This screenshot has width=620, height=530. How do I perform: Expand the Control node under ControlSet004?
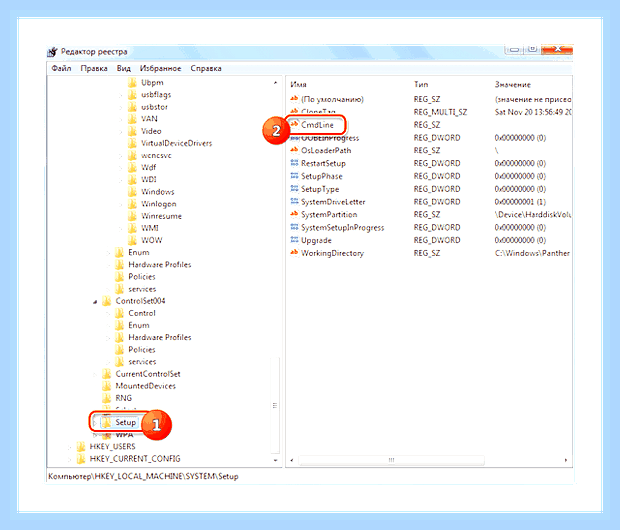point(108,314)
